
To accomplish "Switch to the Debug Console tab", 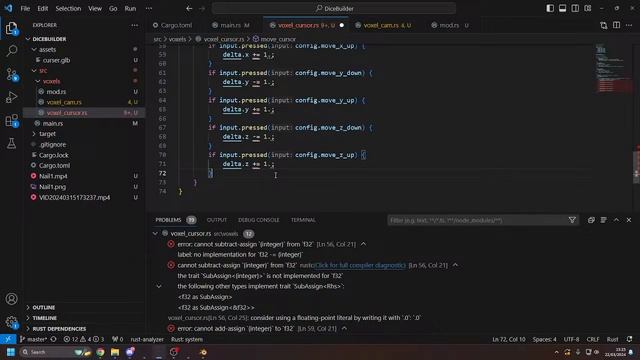I will (x=259, y=220).
